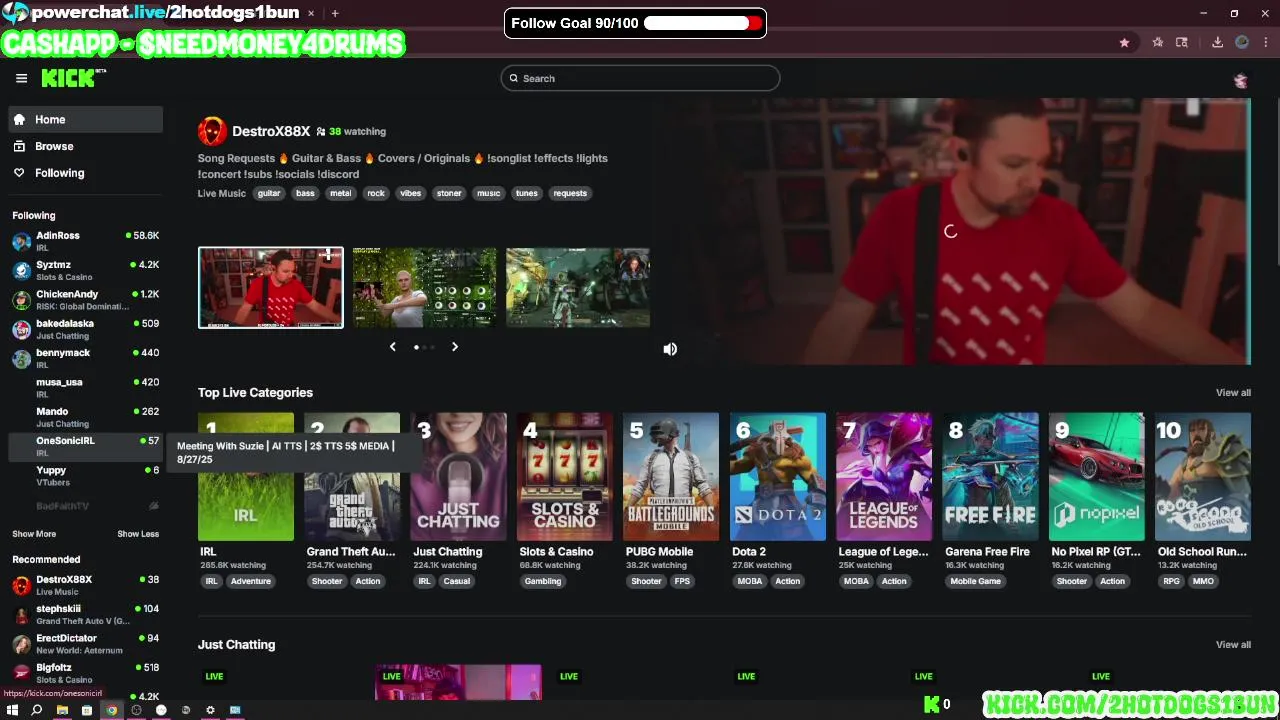Open Chrome from the taskbar
The width and height of the screenshot is (1280, 720).
[x=111, y=710]
